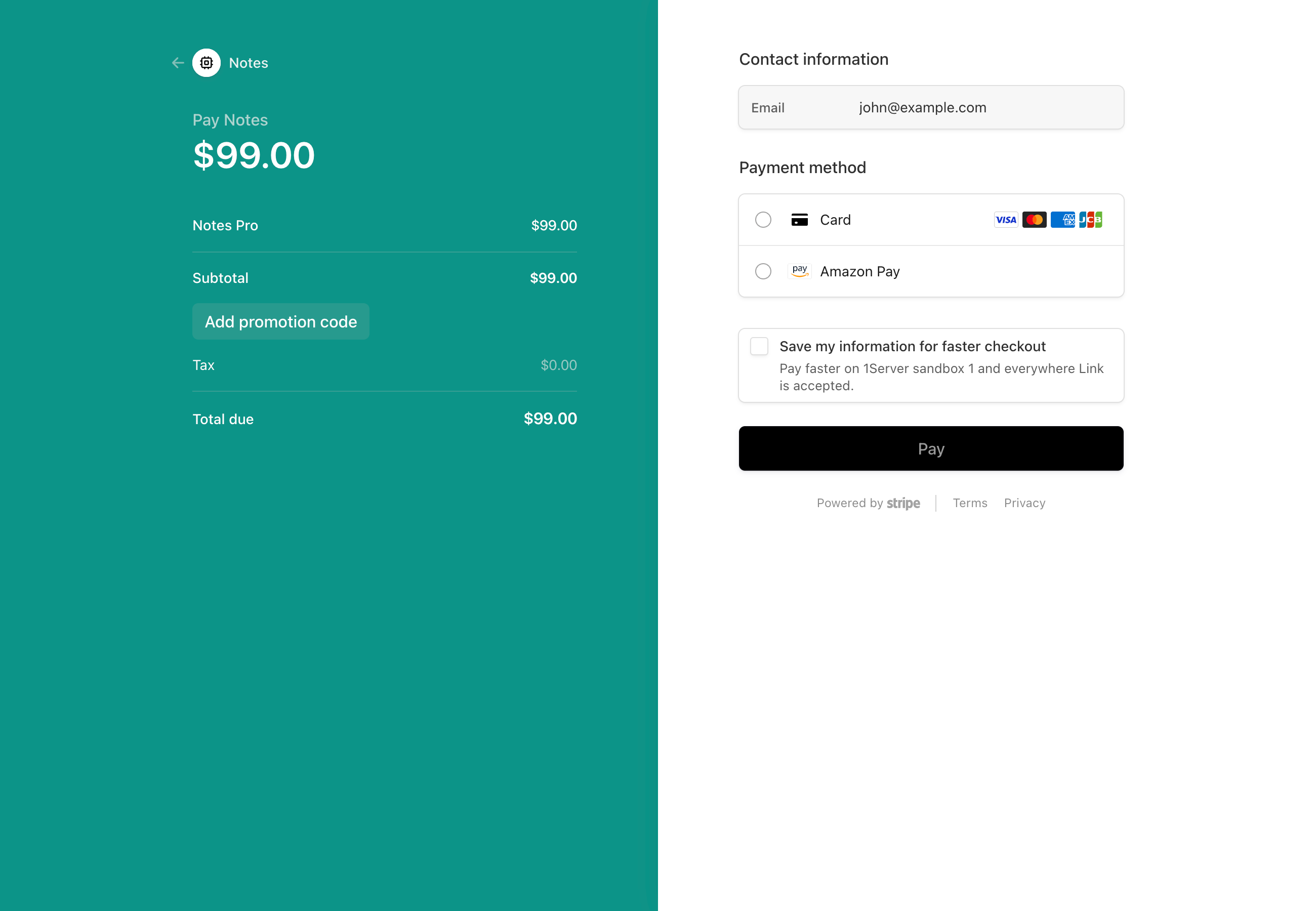The width and height of the screenshot is (1316, 911).
Task: Click the American Express logo
Action: pos(1062,220)
